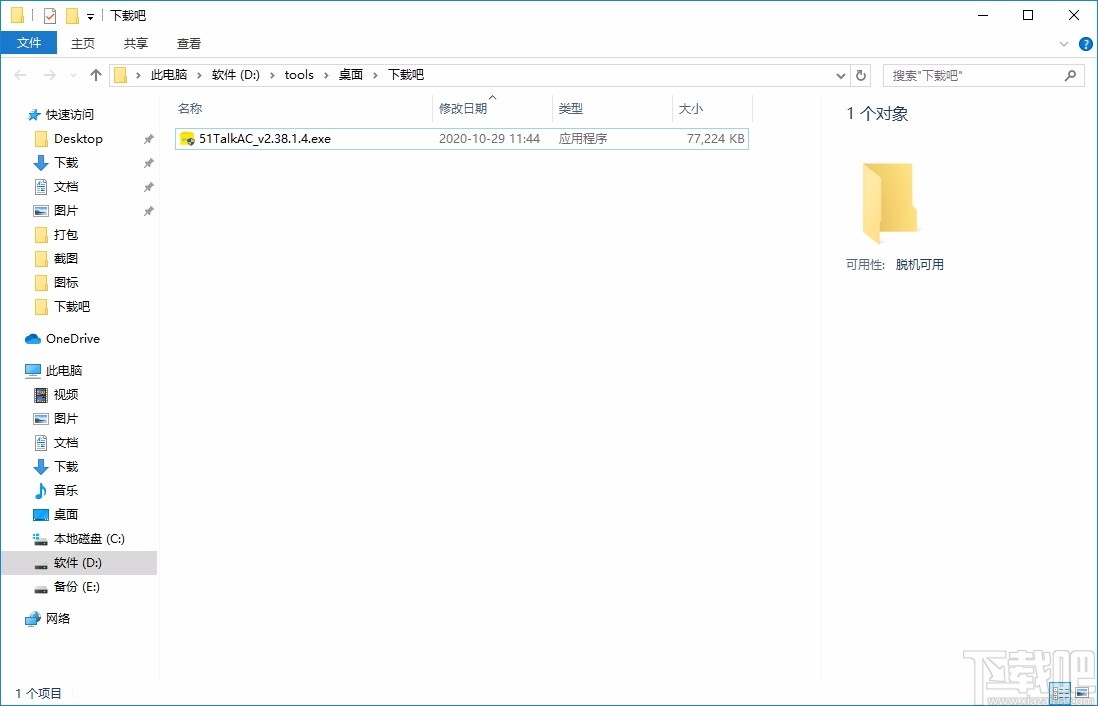Switch to the 主页 ribbon tab
1098x706 pixels.
[83, 43]
